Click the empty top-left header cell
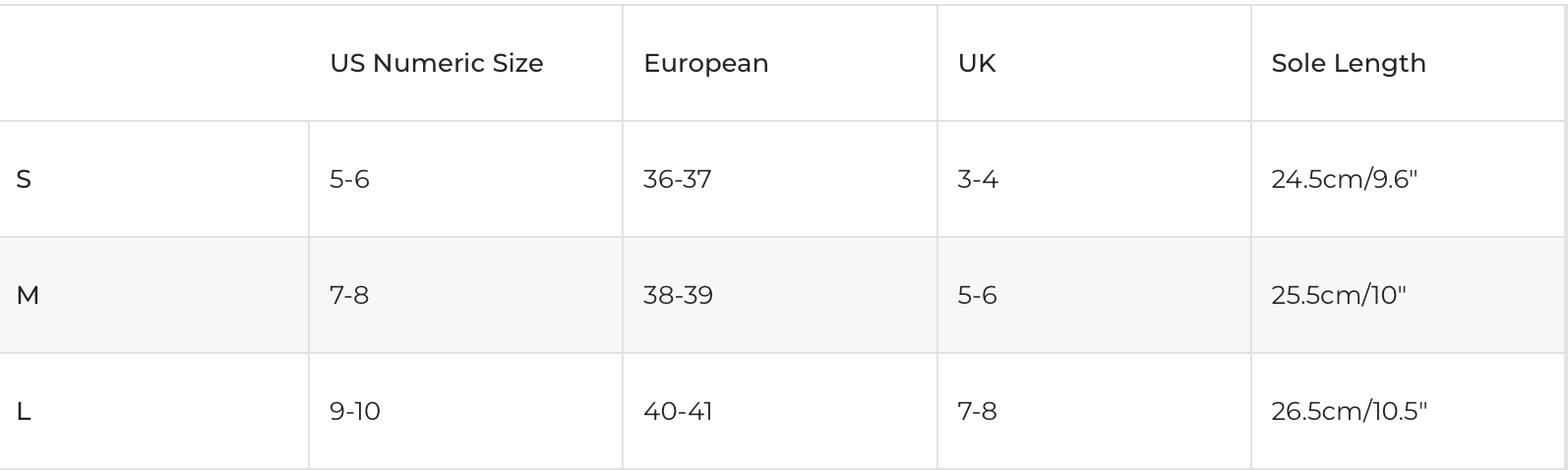The height and width of the screenshot is (470, 1568). tap(154, 64)
